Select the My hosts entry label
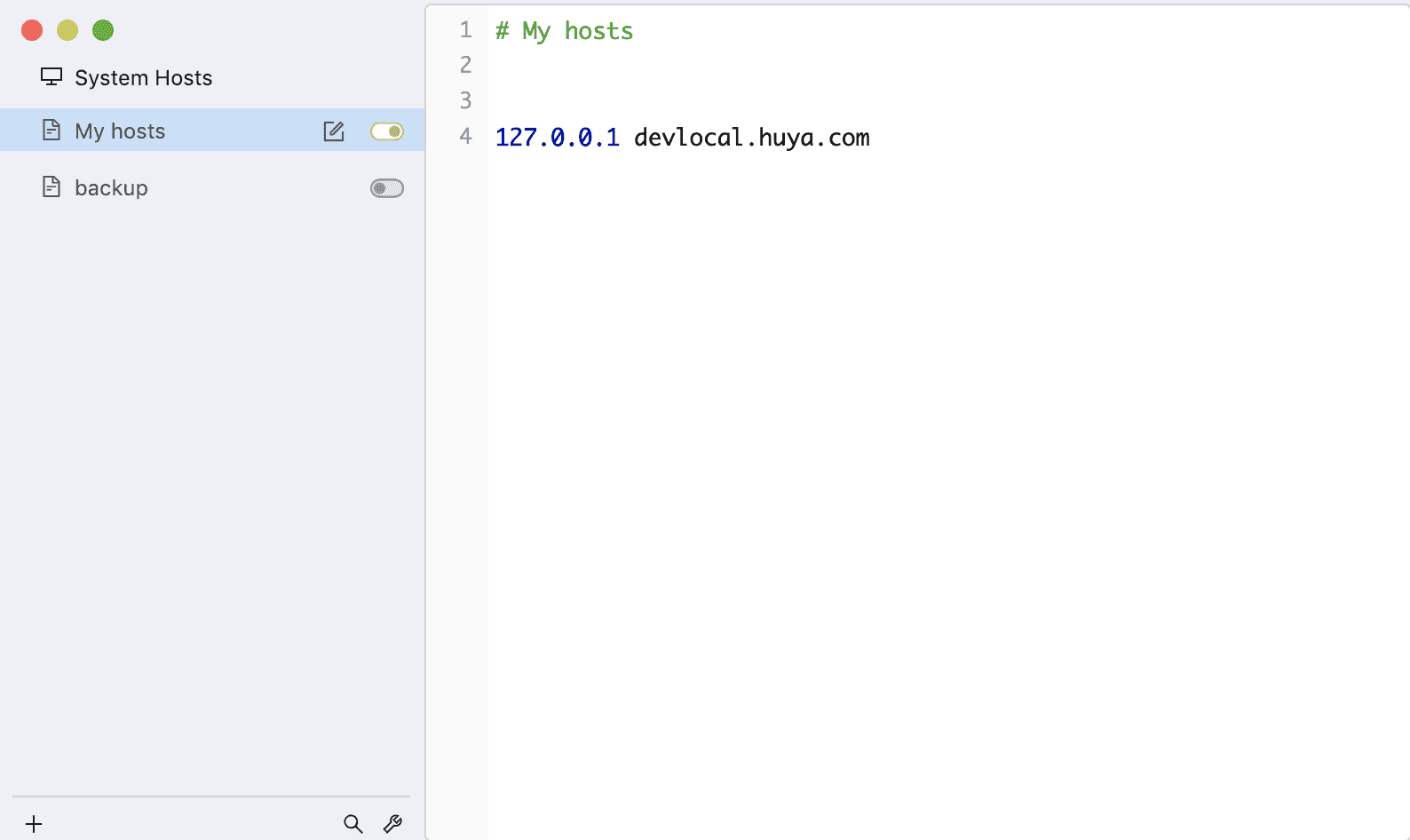Viewport: 1410px width, 840px height. tap(120, 131)
